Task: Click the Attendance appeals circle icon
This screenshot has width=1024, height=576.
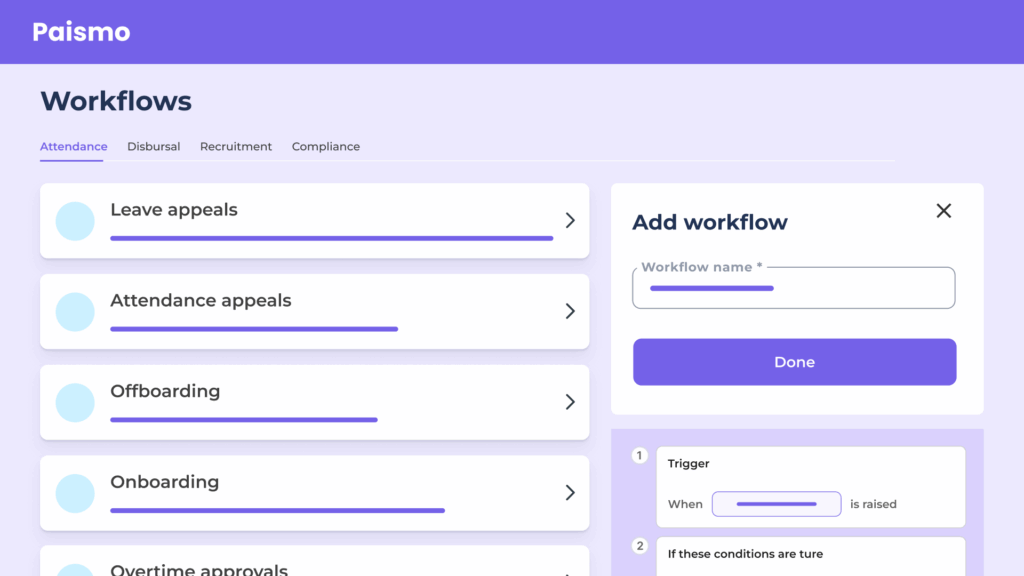Action: point(75,312)
